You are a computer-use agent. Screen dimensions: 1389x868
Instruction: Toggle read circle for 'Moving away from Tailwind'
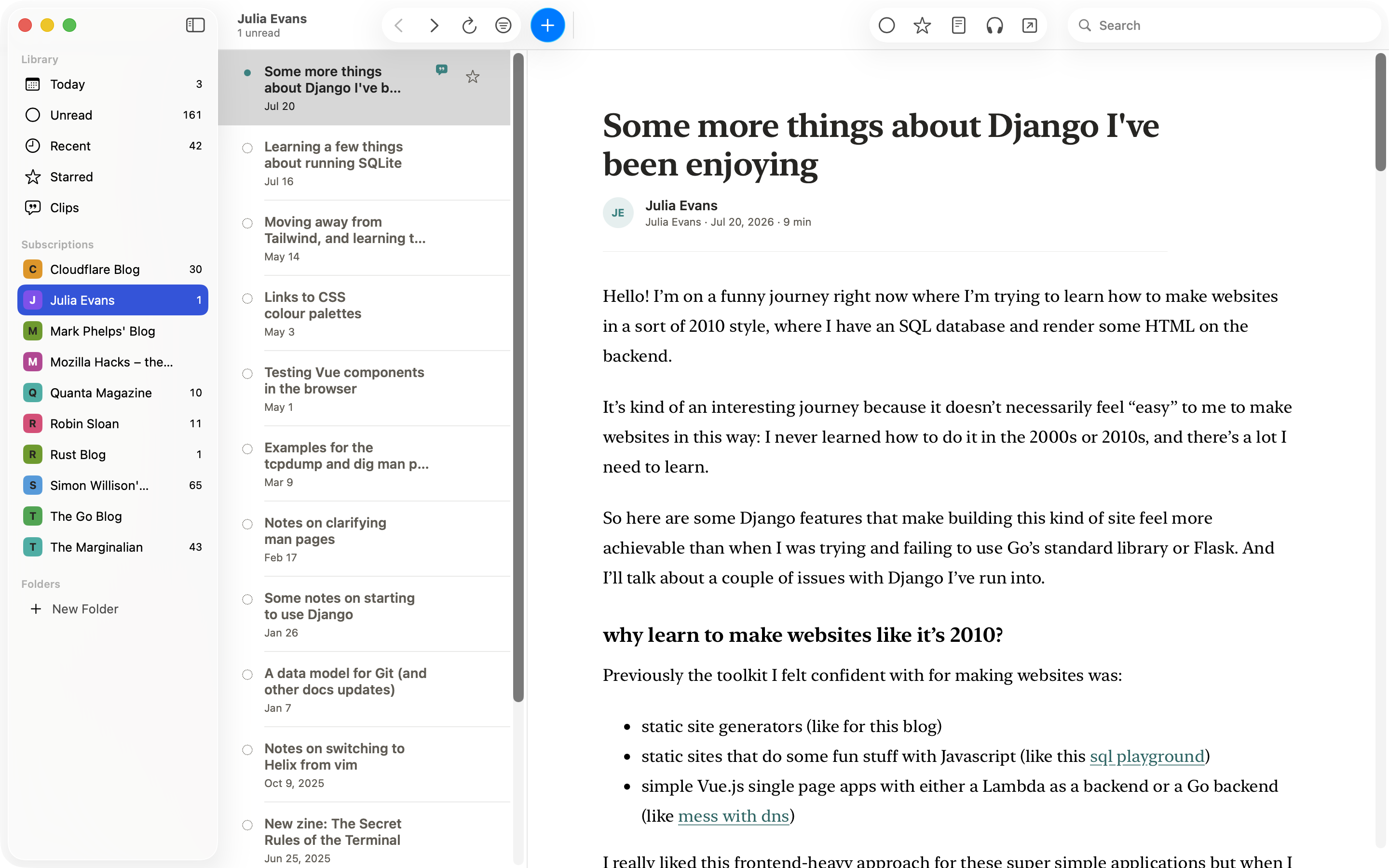pos(247,223)
